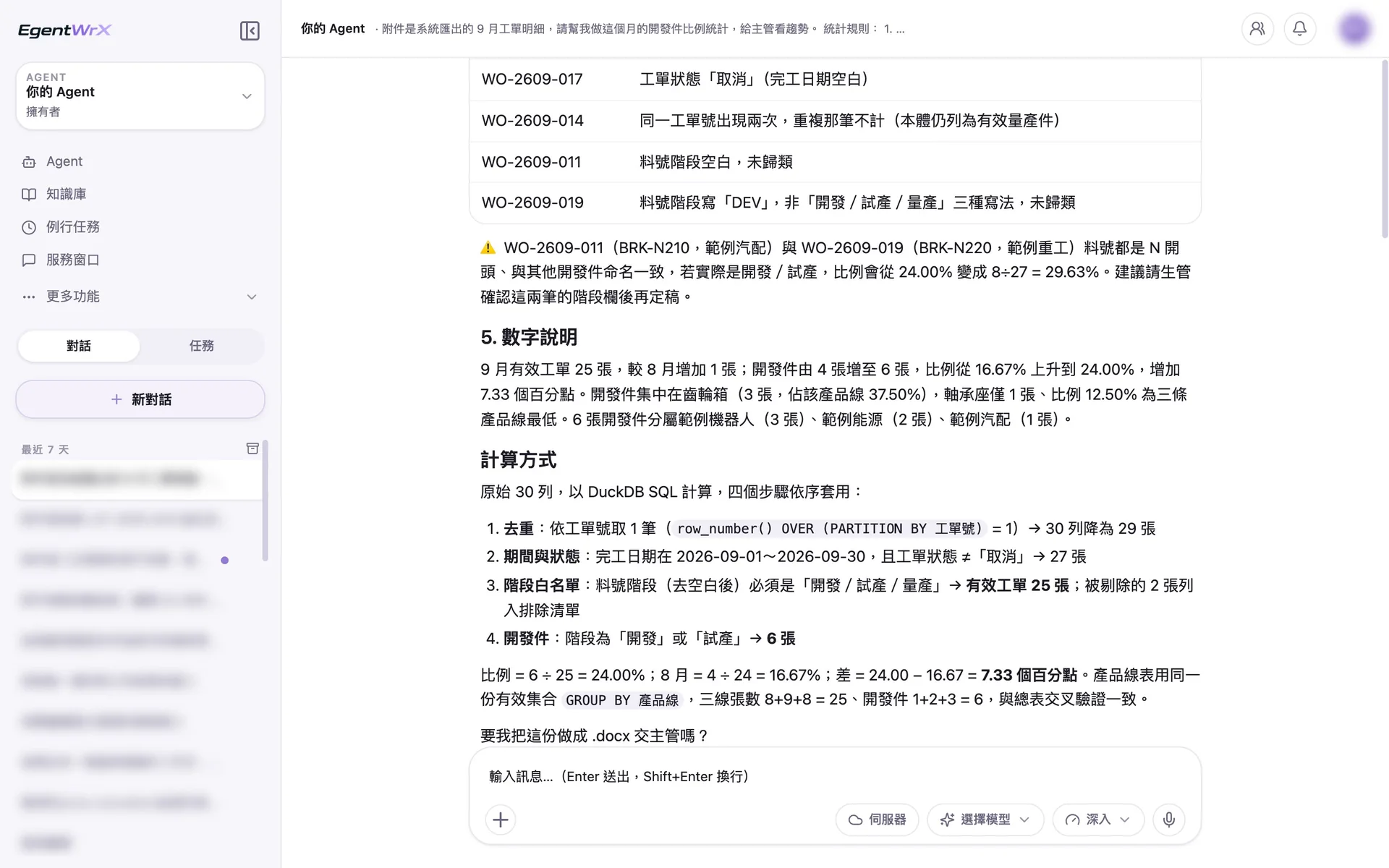Click the archive icon next to 最近 7 天
Image resolution: width=1389 pixels, height=868 pixels.
252,448
